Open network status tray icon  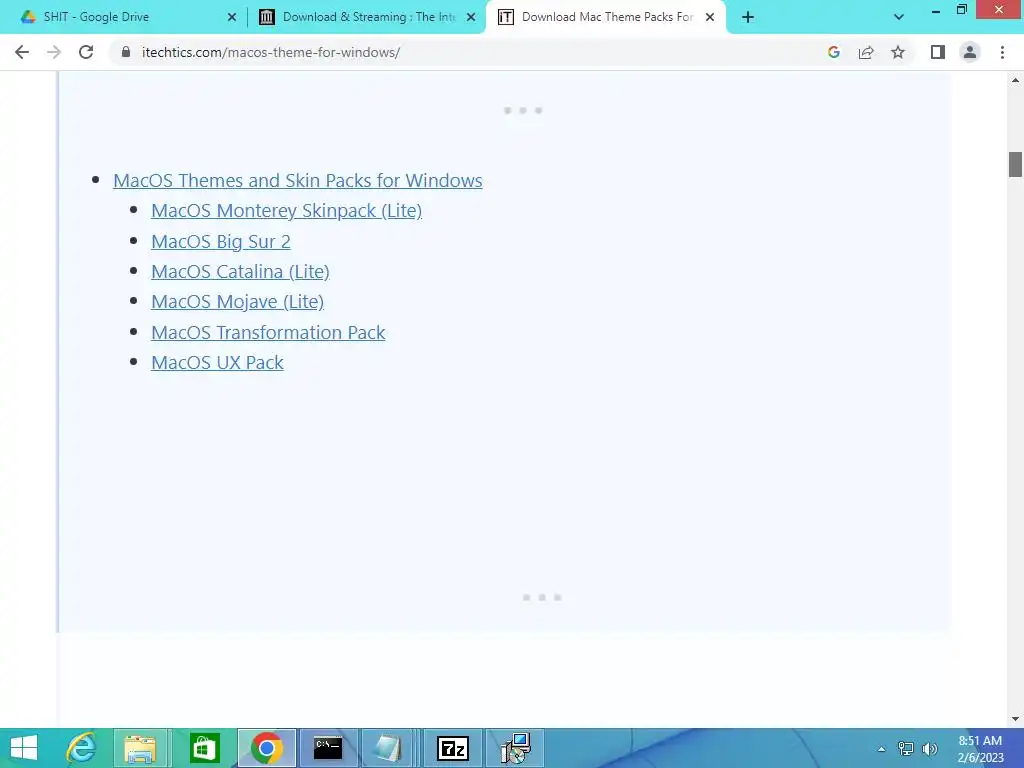coord(906,748)
